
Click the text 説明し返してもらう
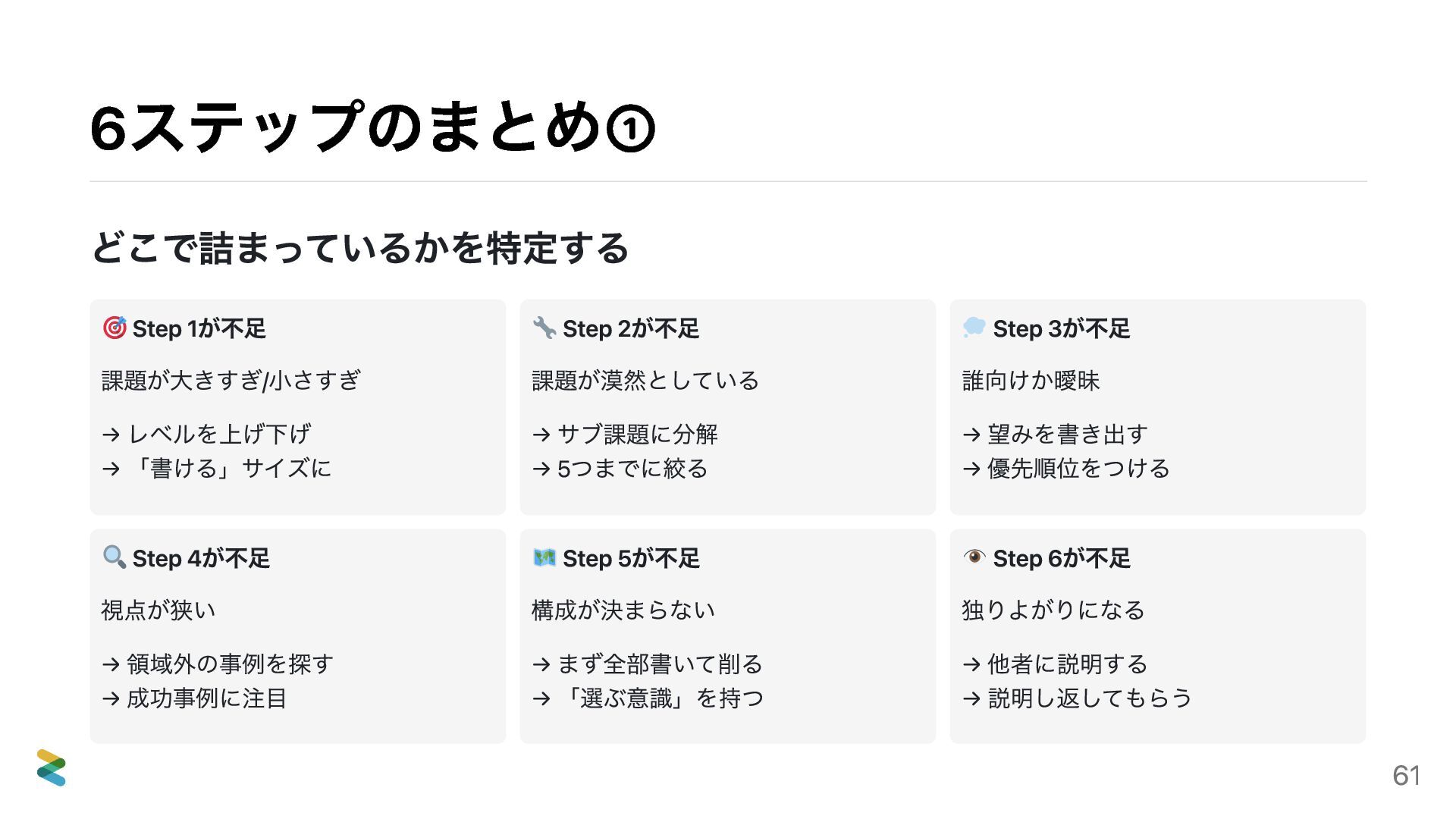click(x=1089, y=698)
